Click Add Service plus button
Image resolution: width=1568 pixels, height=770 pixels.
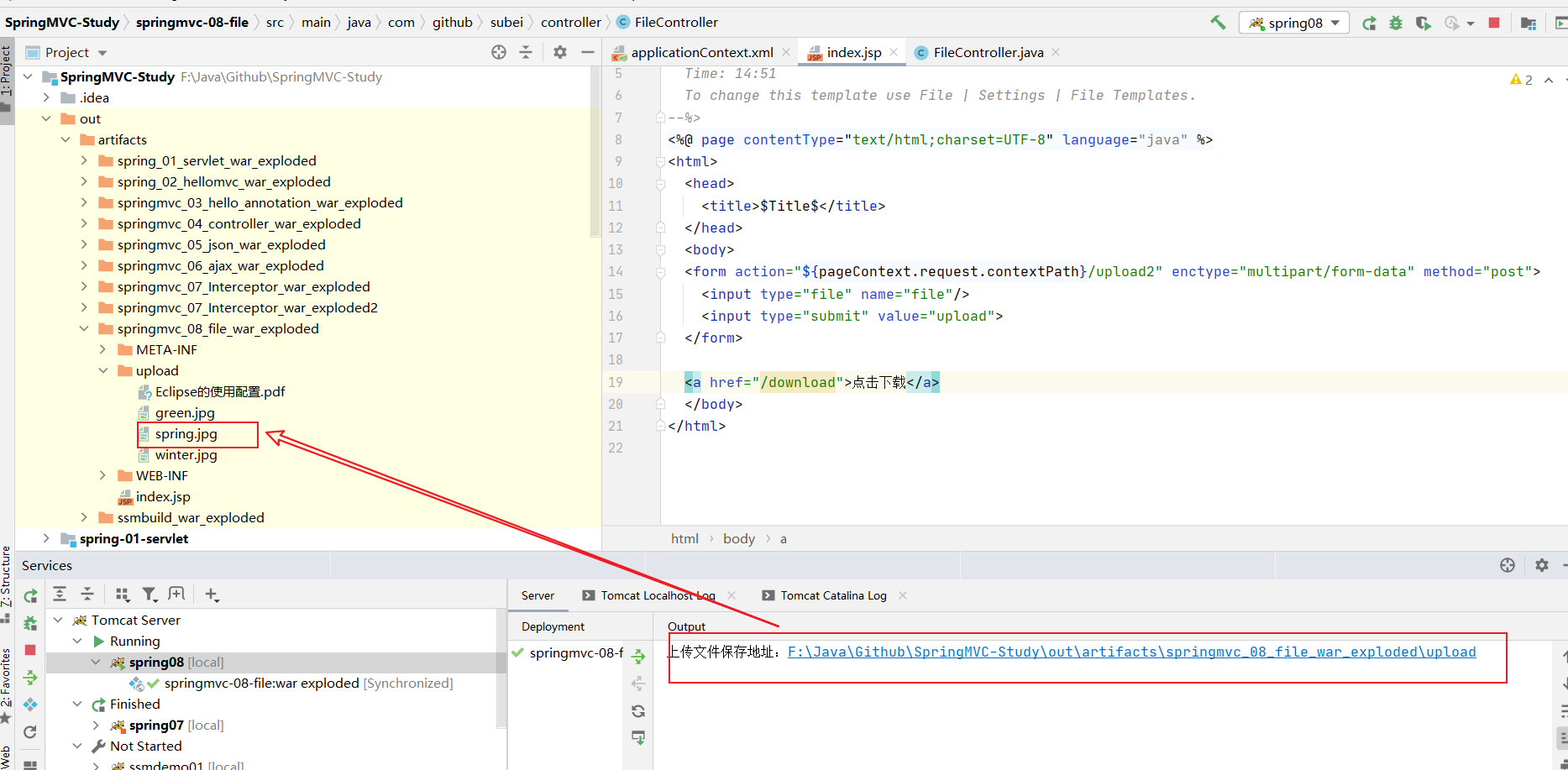pyautogui.click(x=212, y=595)
